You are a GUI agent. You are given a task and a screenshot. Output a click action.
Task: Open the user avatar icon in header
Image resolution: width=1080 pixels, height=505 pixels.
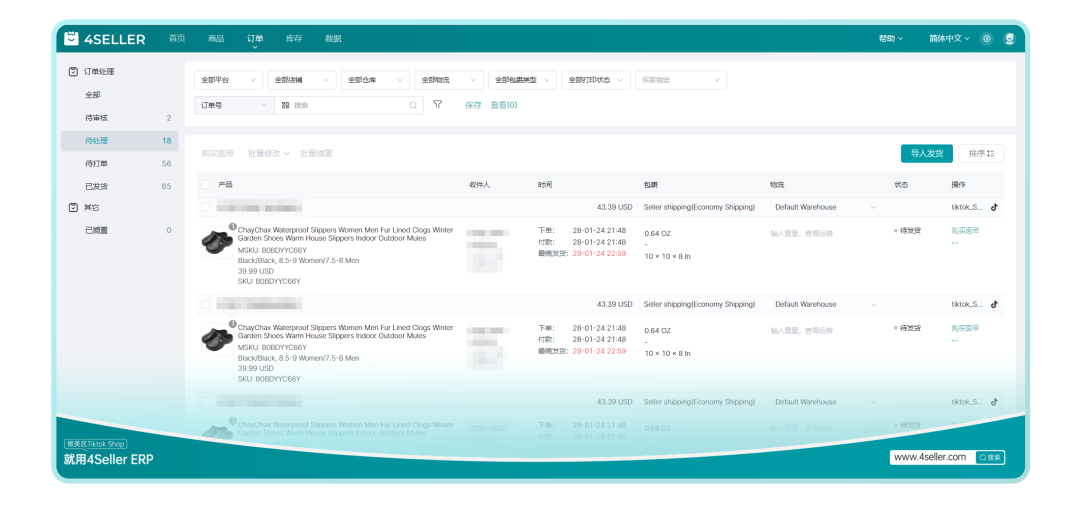point(1010,39)
